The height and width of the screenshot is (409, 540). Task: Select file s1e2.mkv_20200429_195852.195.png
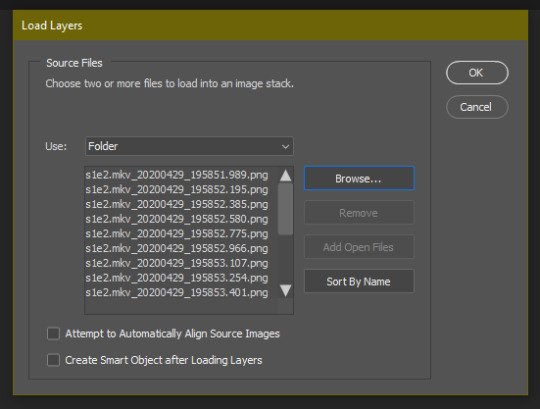pyautogui.click(x=177, y=190)
